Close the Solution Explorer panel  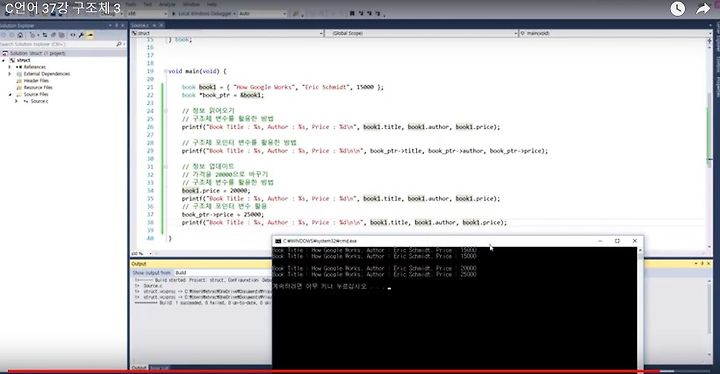tap(123, 25)
